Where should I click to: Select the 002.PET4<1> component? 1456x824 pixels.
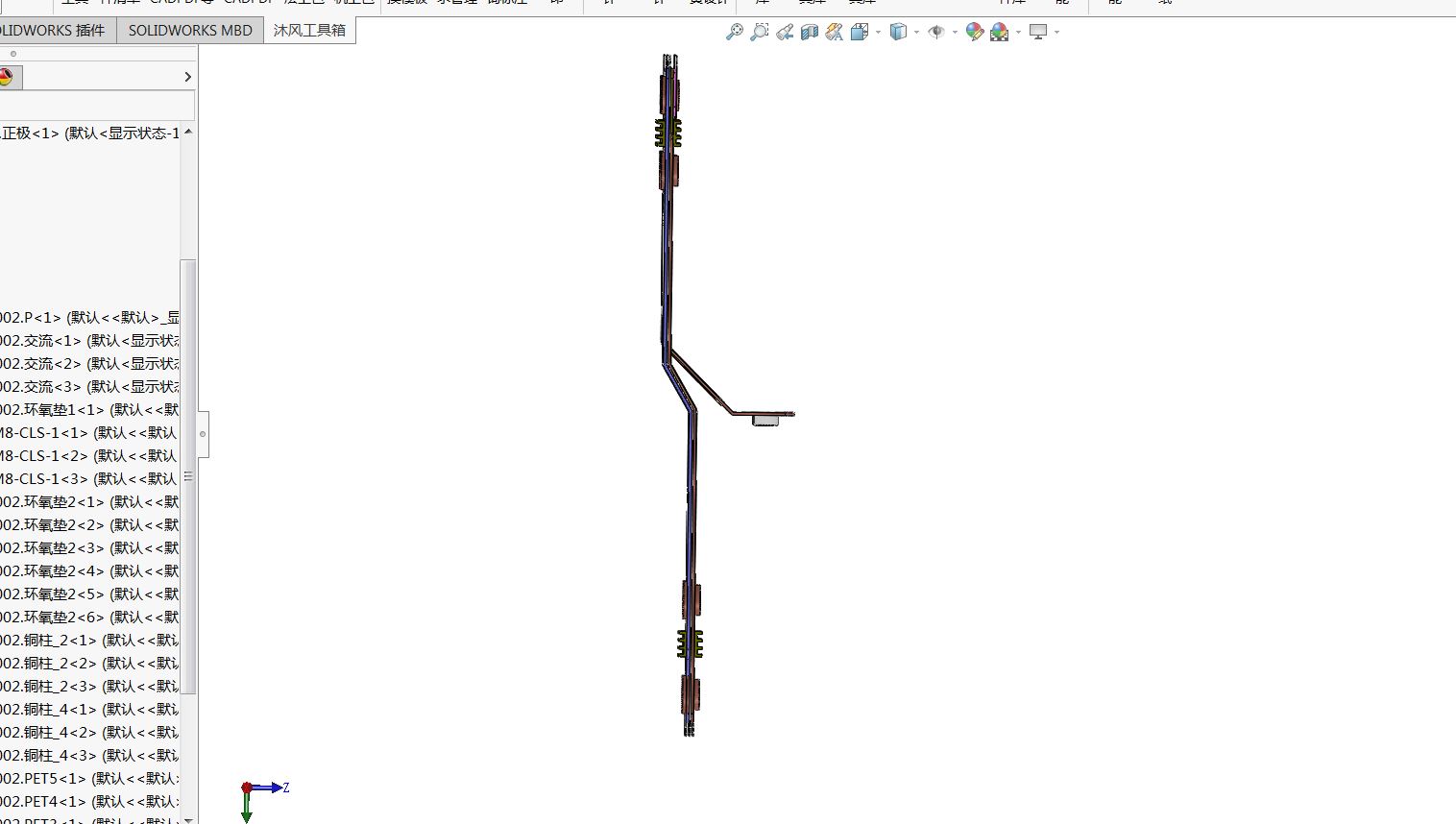pyautogui.click(x=90, y=801)
